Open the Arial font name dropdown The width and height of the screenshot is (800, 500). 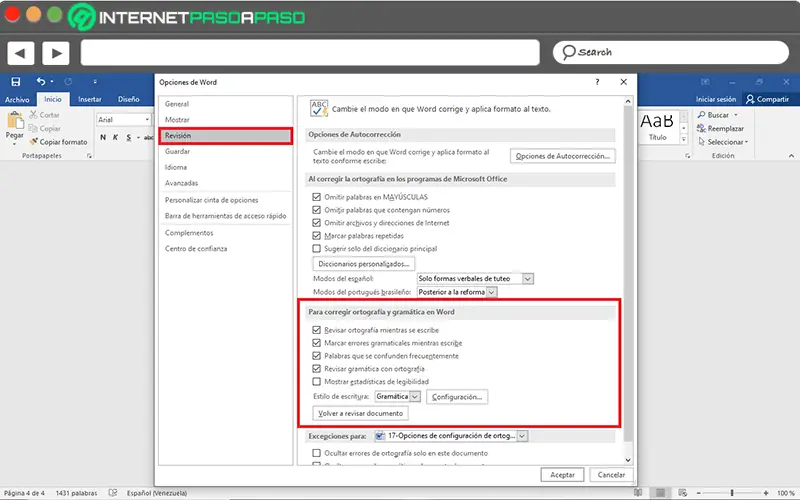click(147, 119)
